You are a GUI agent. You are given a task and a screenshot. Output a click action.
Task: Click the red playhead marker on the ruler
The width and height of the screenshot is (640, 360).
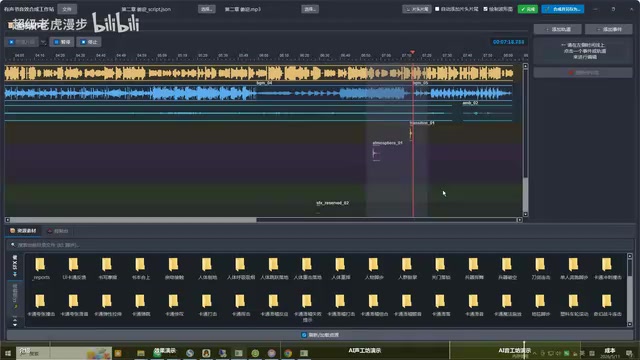[413, 52]
